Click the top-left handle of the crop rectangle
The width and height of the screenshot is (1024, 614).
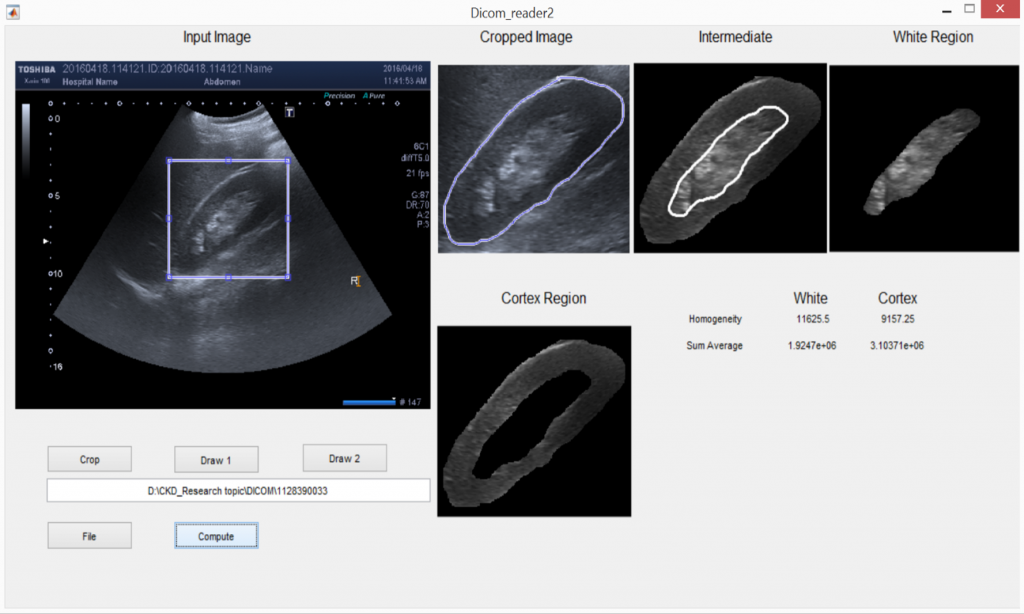pos(168,160)
